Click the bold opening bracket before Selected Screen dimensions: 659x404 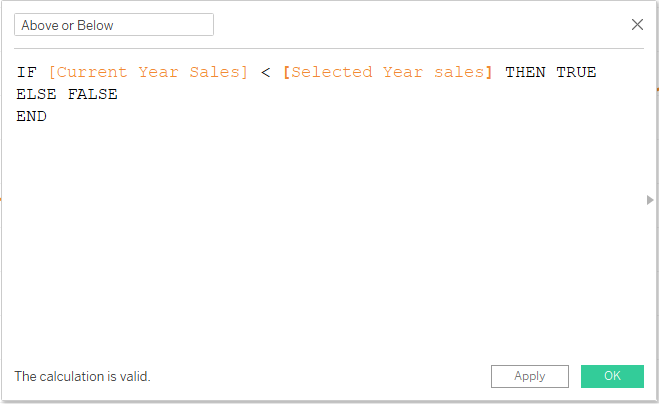pos(287,72)
